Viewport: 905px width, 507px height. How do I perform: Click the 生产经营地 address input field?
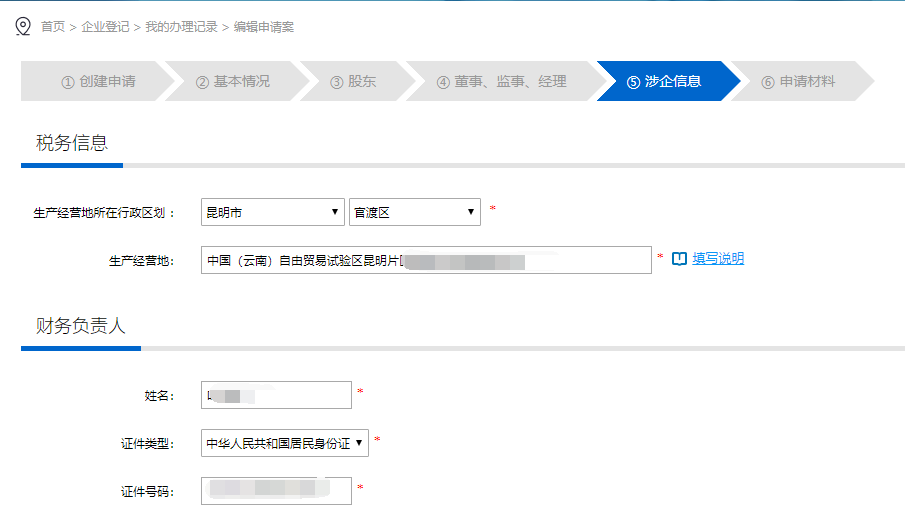tap(426, 260)
